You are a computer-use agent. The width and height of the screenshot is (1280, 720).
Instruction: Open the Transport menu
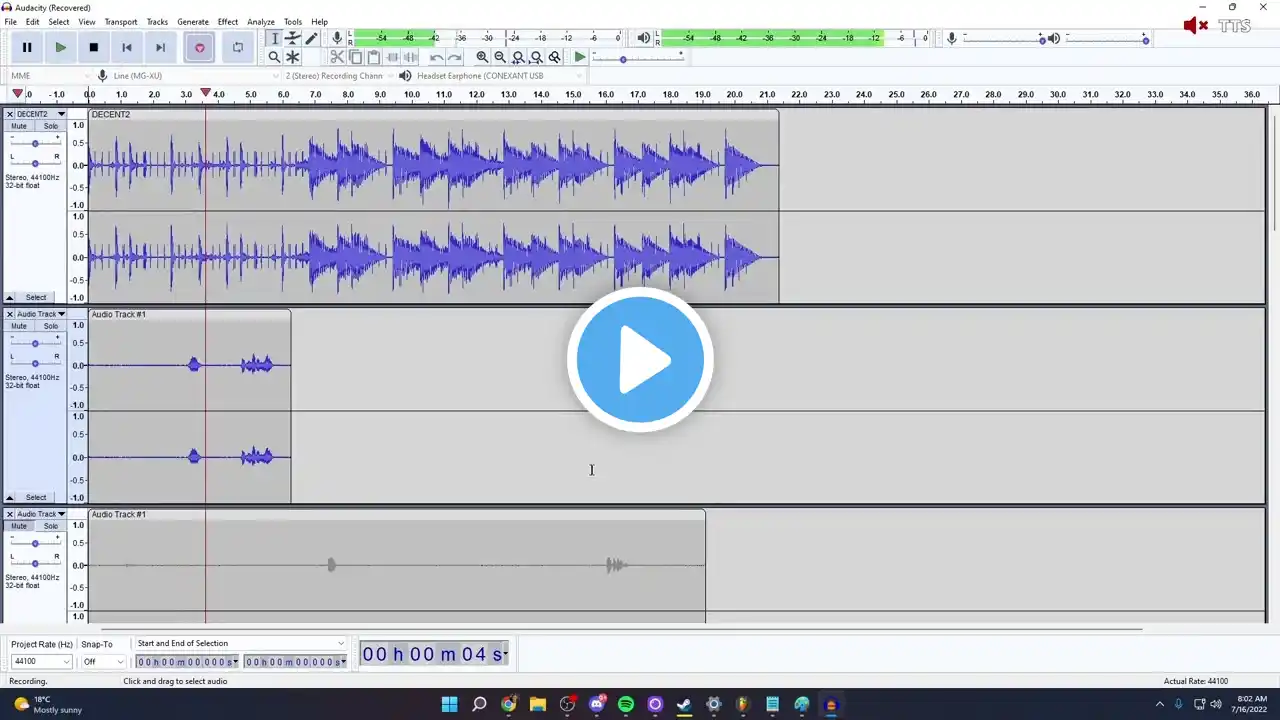pyautogui.click(x=121, y=21)
